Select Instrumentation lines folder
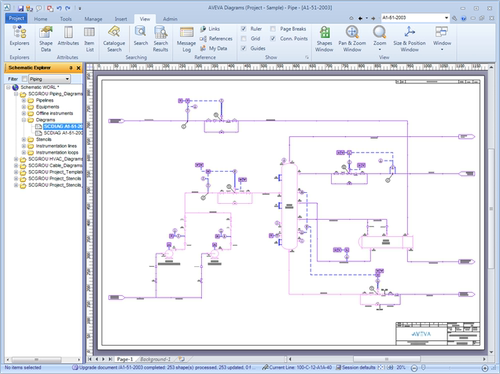The width and height of the screenshot is (500, 374). pyautogui.click(x=56, y=146)
